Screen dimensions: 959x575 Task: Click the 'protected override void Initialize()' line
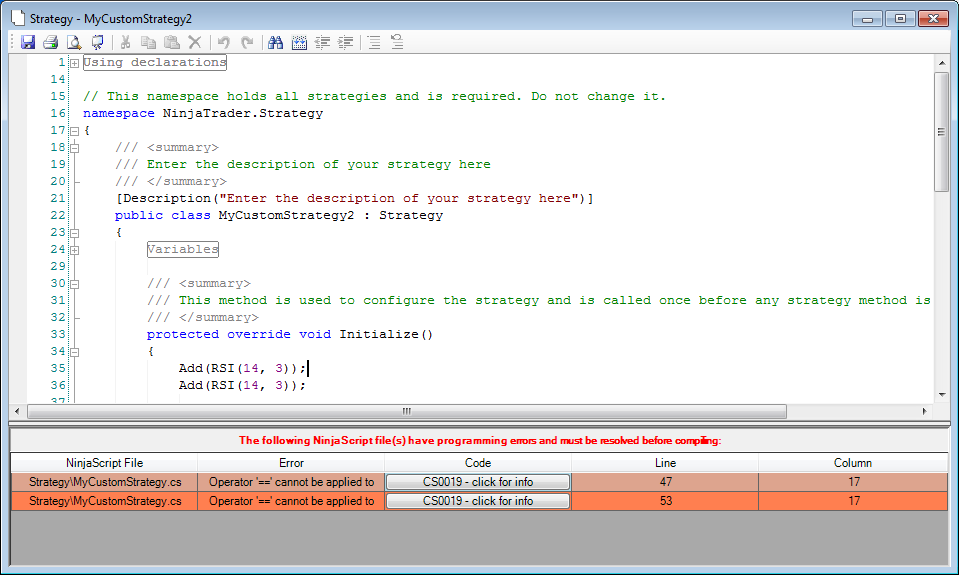289,334
